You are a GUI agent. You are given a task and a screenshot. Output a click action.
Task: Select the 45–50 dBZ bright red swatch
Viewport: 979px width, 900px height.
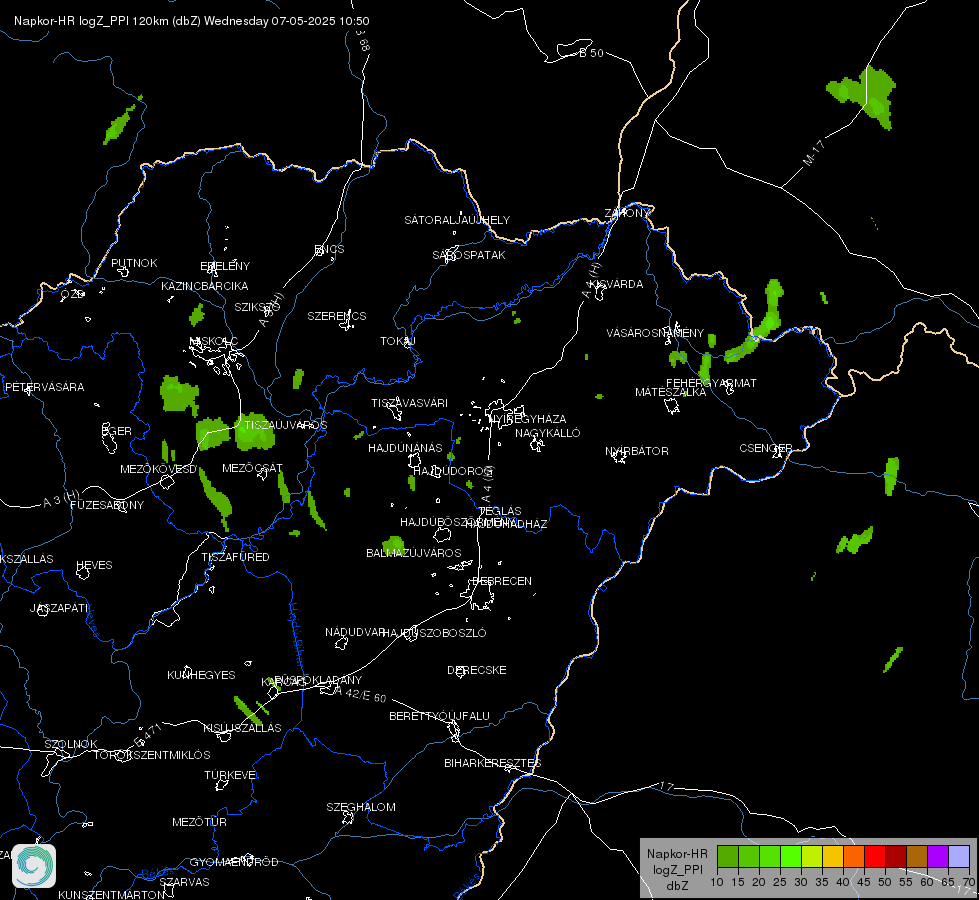tap(875, 857)
